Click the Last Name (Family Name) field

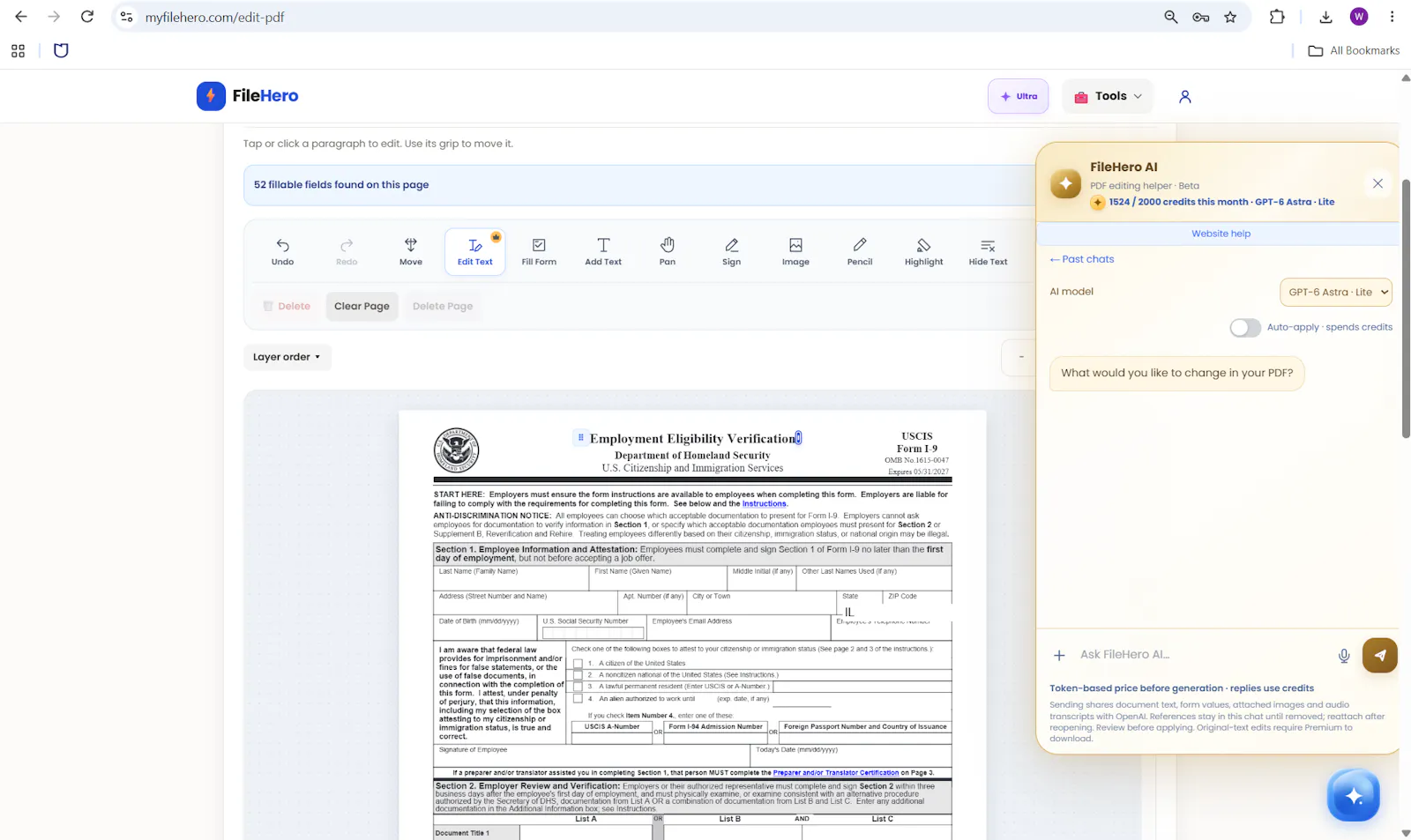(x=511, y=578)
